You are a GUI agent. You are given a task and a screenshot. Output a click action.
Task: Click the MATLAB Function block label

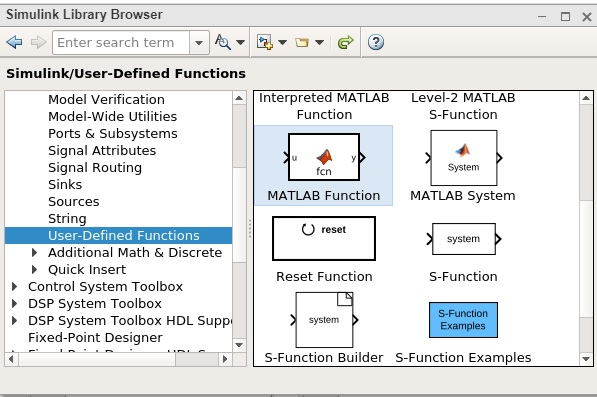pos(324,196)
